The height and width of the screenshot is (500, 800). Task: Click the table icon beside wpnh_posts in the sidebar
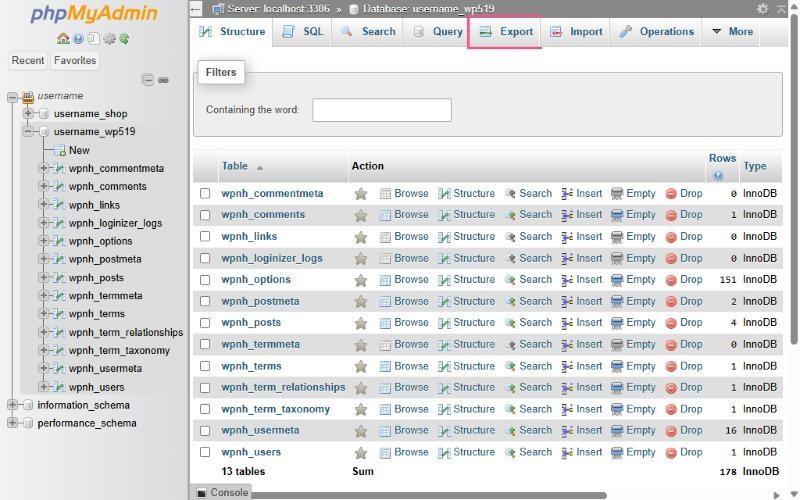59,278
